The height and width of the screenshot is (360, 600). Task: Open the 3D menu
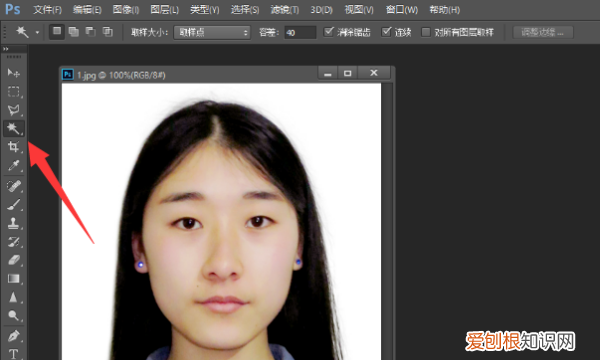[x=321, y=10]
